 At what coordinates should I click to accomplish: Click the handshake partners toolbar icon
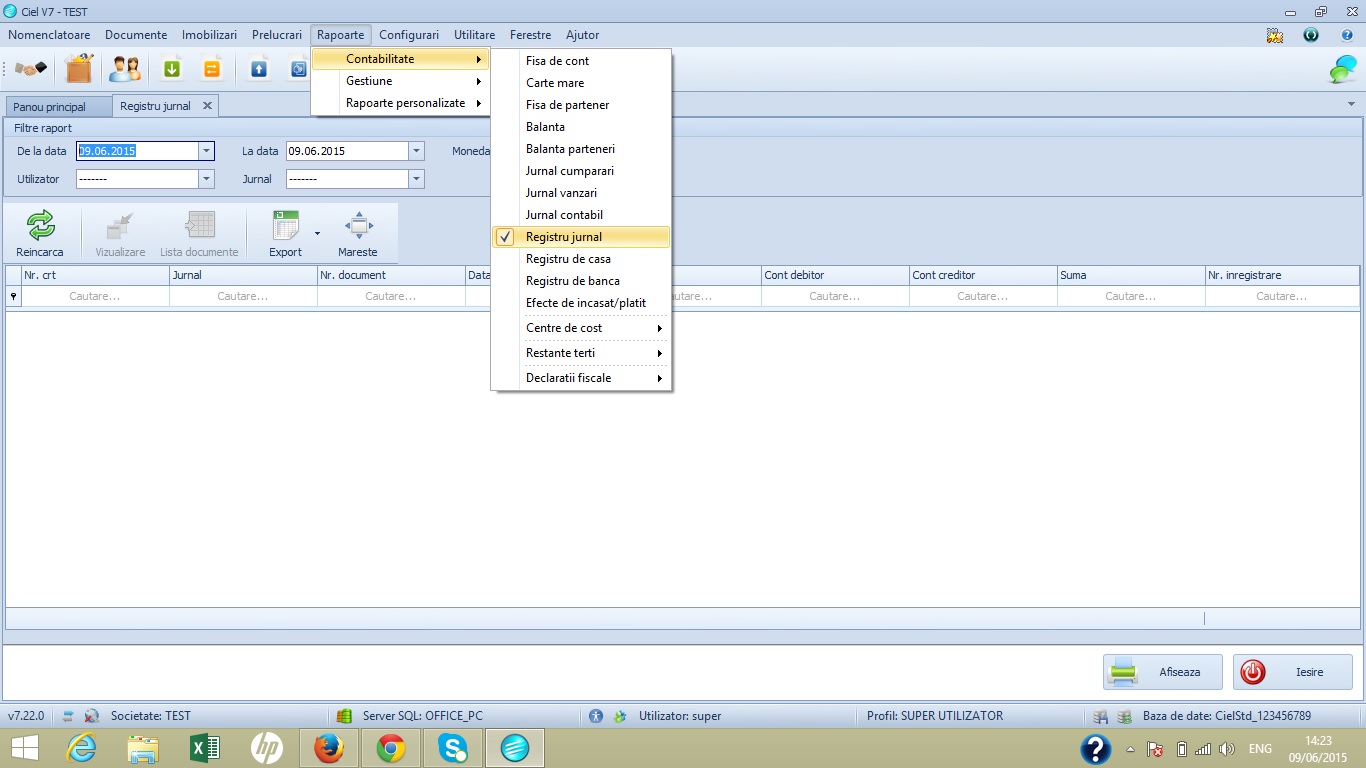(31, 69)
